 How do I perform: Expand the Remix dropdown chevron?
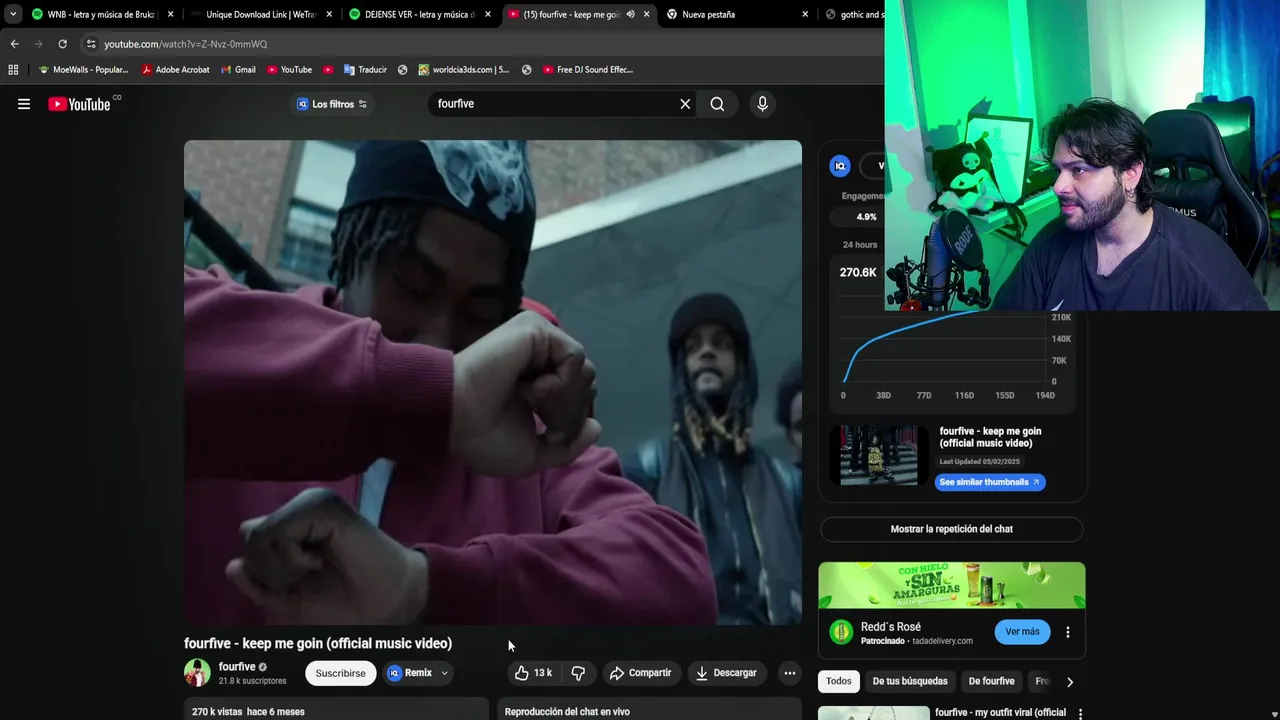444,673
